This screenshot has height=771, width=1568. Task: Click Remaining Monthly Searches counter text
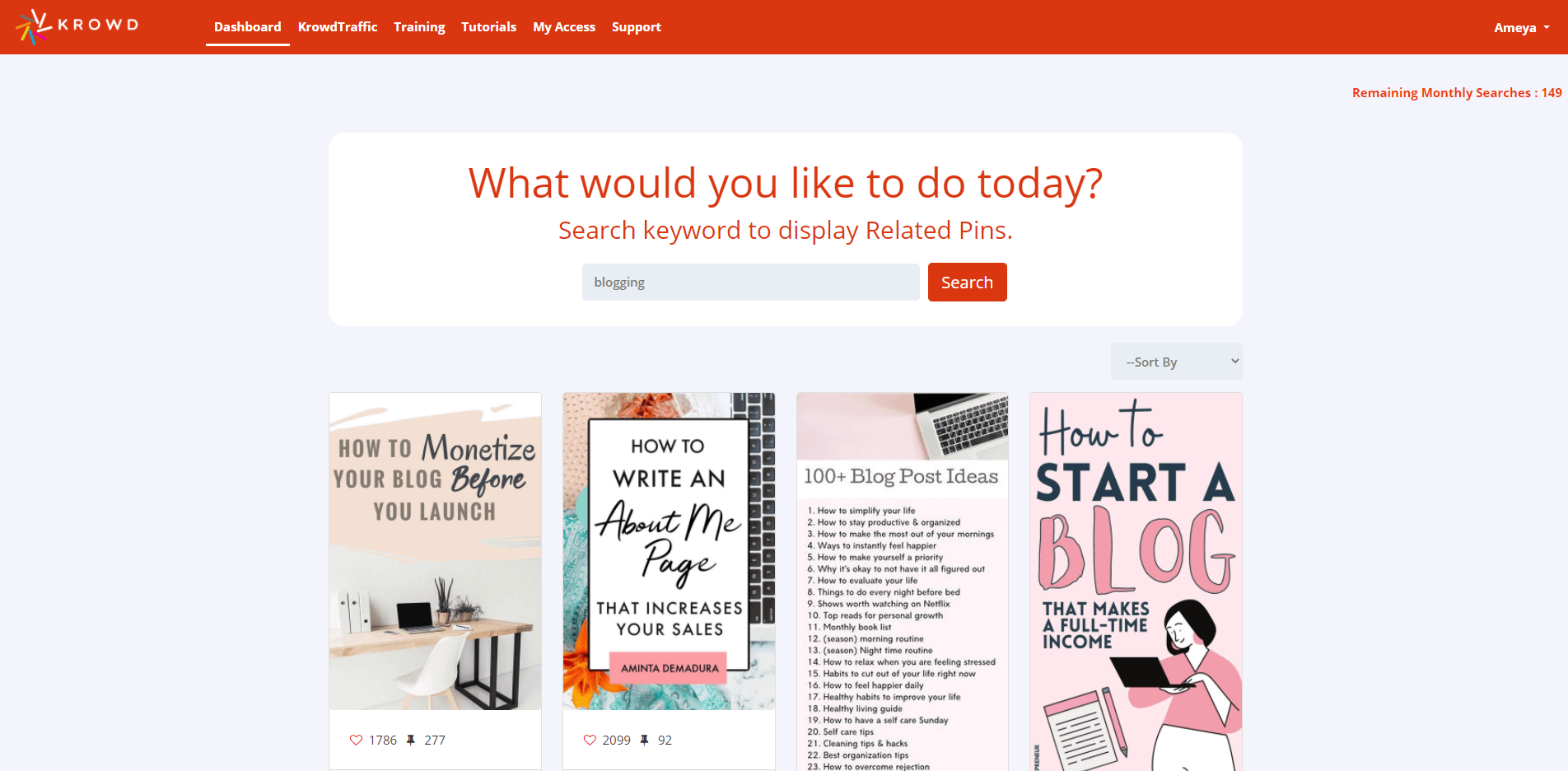[1456, 93]
